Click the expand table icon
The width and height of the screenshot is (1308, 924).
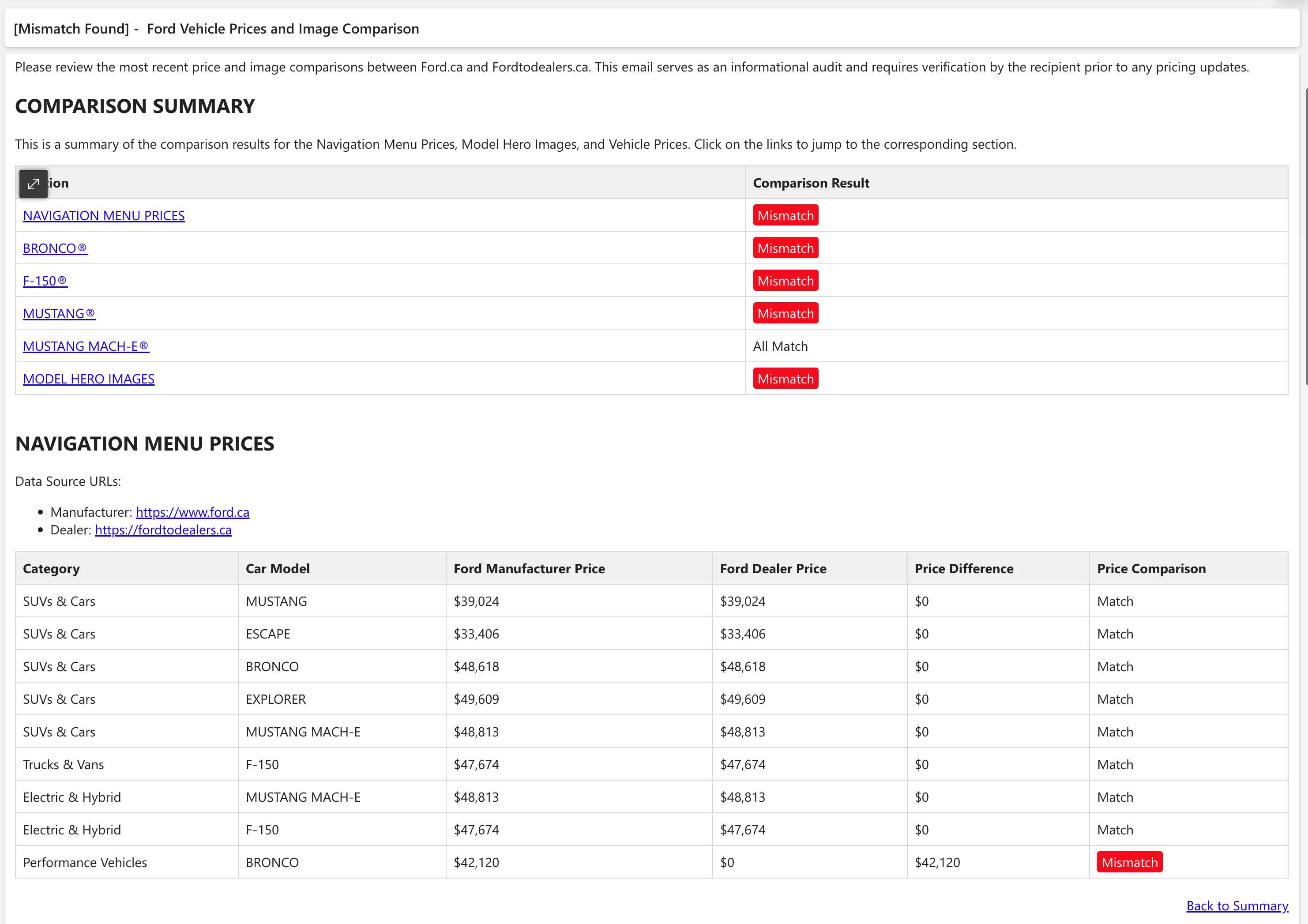[33, 184]
